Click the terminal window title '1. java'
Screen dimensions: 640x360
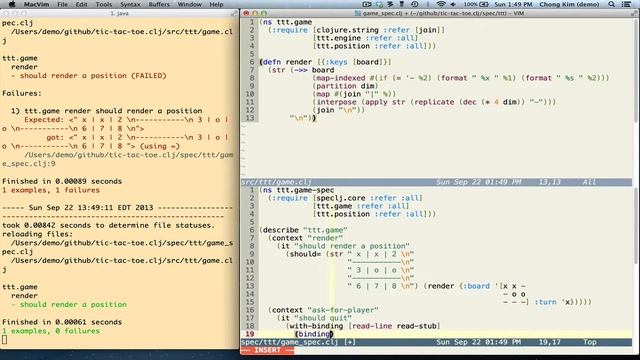point(119,13)
